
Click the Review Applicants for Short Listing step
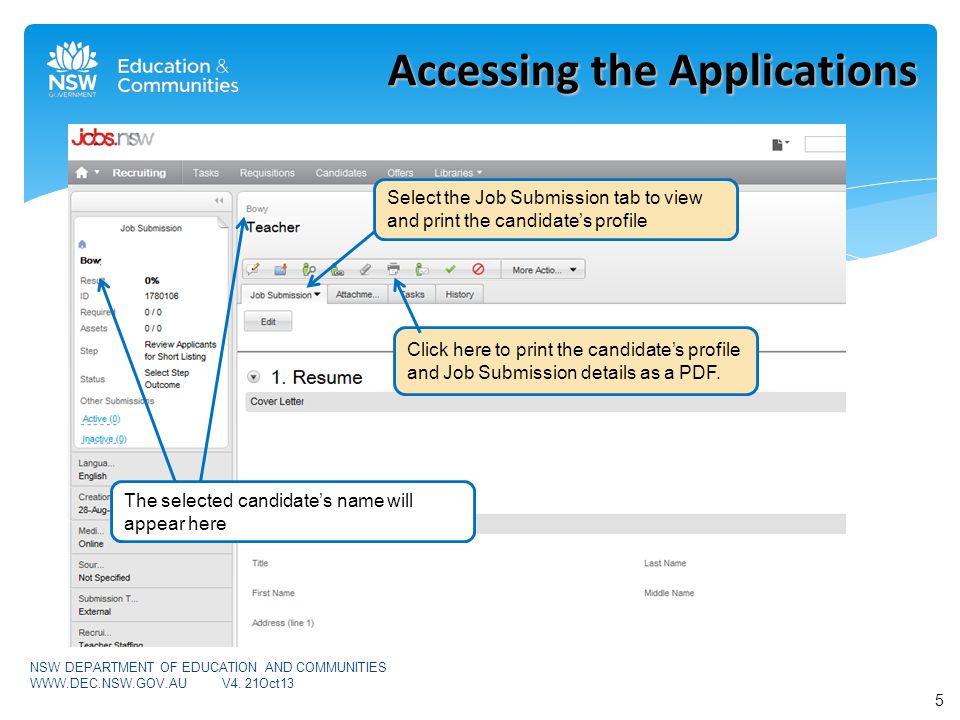180,350
